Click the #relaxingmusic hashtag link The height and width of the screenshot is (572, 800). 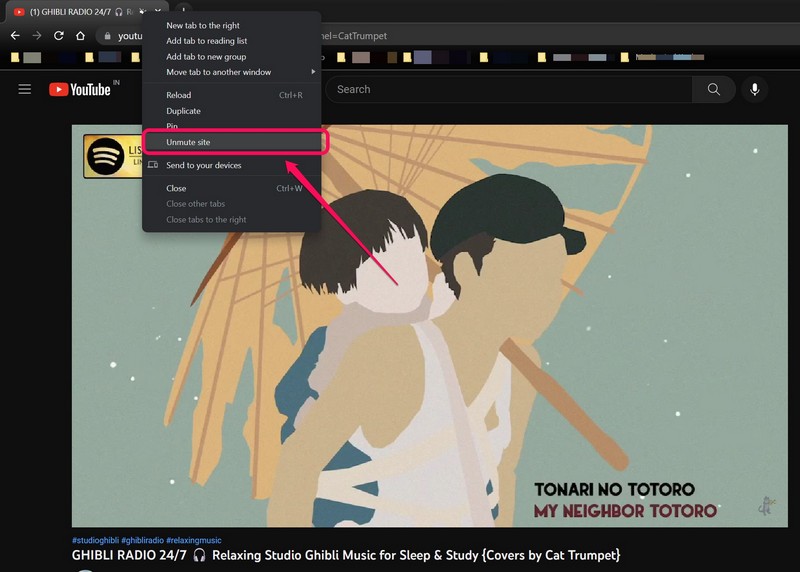[194, 540]
